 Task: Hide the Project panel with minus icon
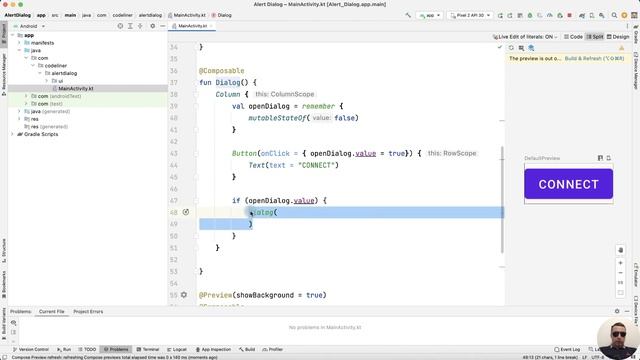coord(162,26)
